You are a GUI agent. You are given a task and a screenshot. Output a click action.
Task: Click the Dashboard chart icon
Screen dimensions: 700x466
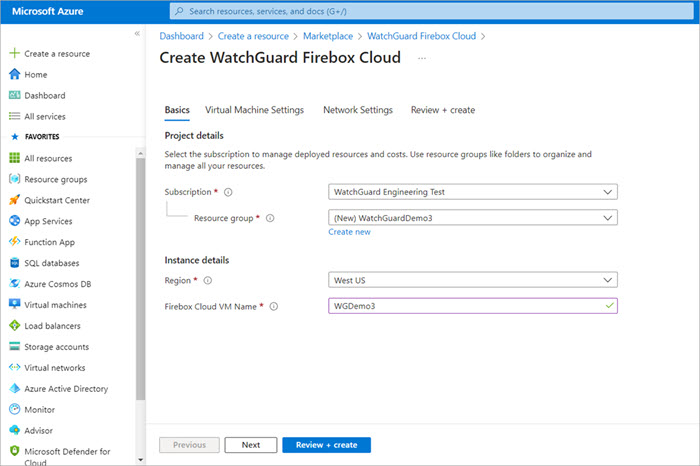(14, 95)
